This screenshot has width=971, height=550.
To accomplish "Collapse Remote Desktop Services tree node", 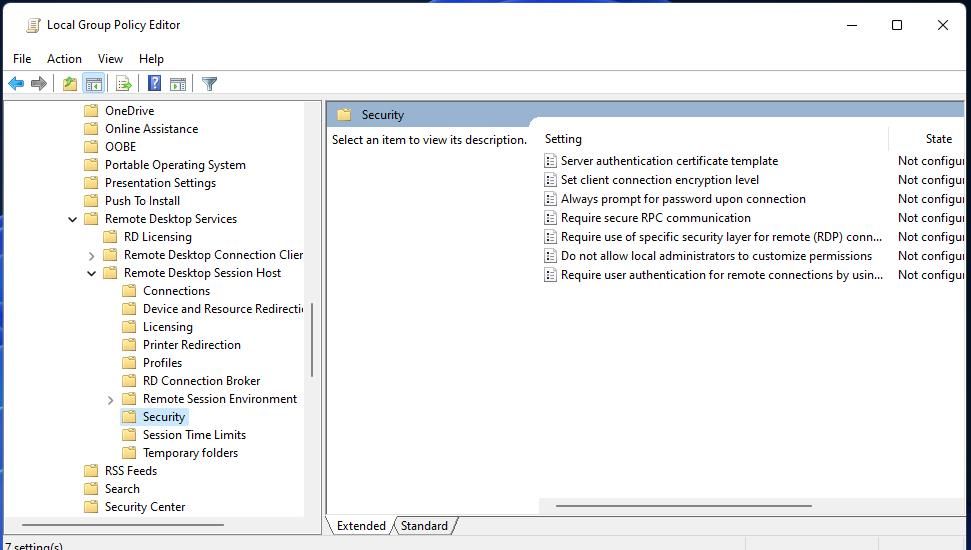I will click(x=72, y=219).
